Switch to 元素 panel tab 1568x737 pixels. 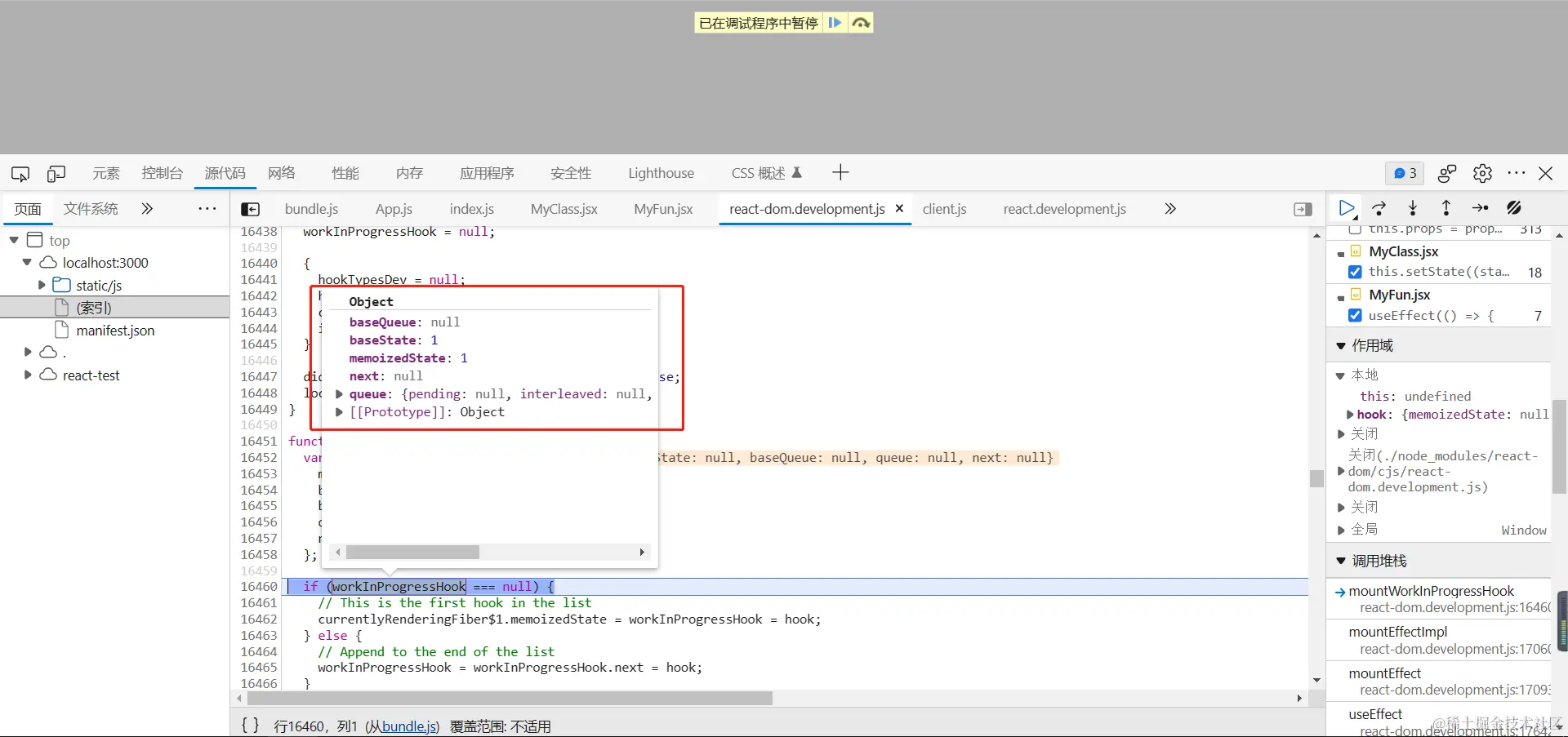[106, 173]
